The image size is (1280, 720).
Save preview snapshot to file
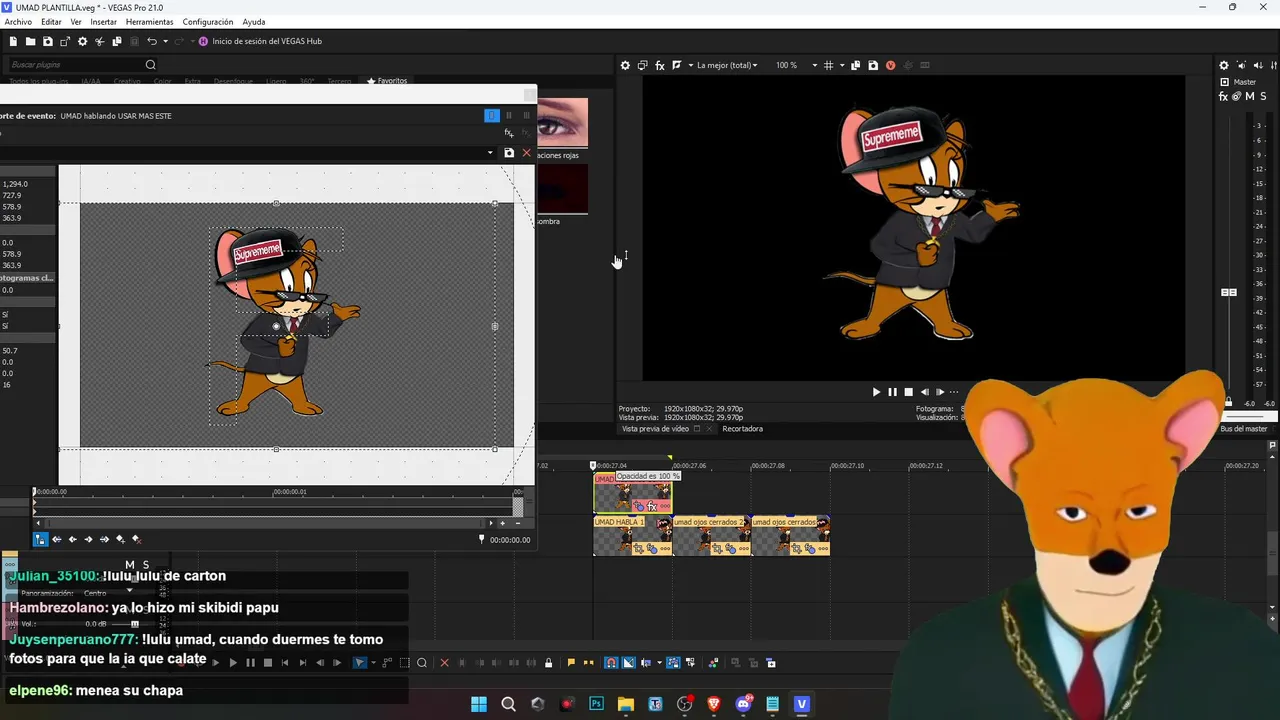tap(873, 65)
